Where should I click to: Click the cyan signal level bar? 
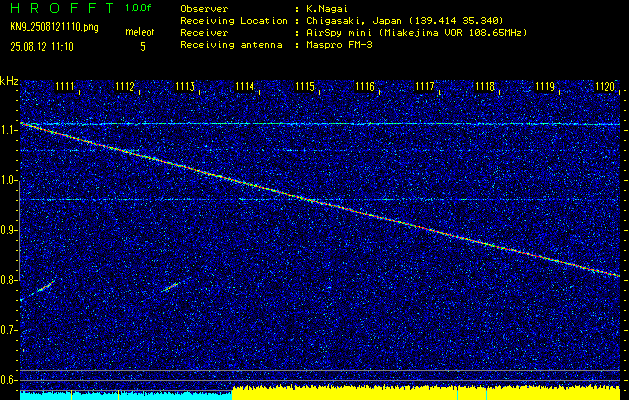coord(126,395)
